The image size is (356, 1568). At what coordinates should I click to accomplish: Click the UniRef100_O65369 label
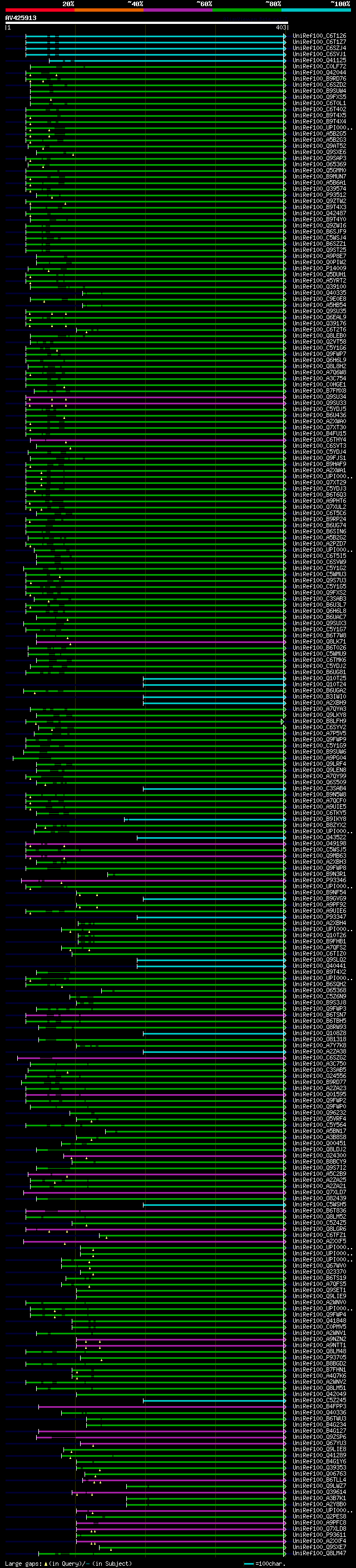pyautogui.click(x=319, y=164)
